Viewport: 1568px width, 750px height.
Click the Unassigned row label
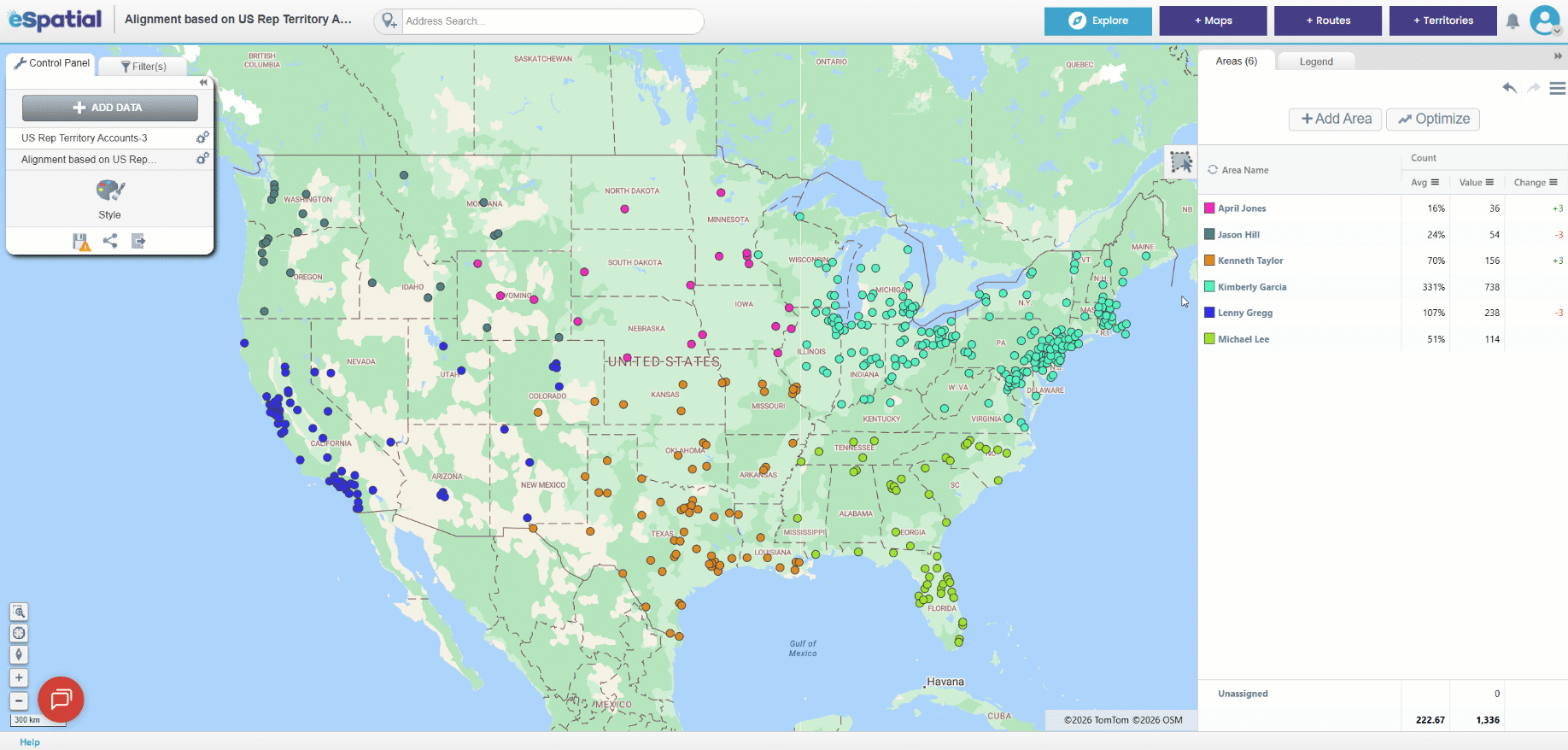(1243, 694)
